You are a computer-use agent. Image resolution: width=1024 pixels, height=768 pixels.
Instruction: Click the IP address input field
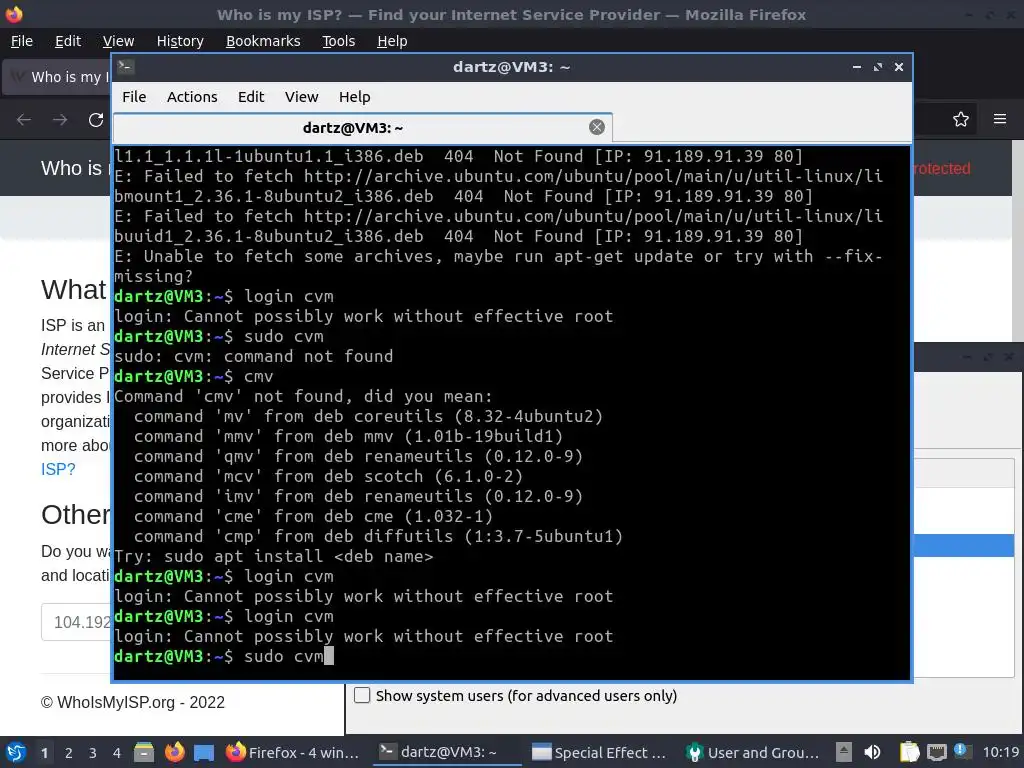click(x=76, y=622)
